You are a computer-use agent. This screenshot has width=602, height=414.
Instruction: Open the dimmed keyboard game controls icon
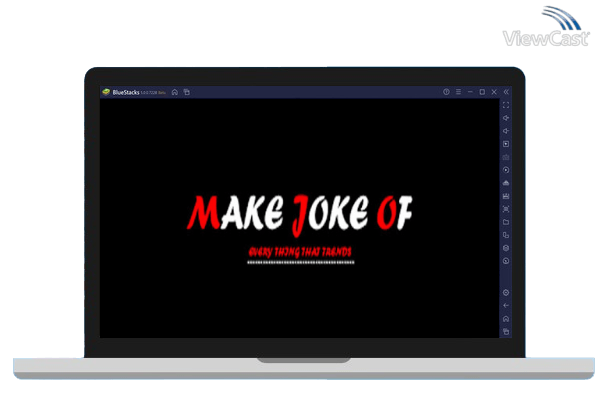click(506, 157)
